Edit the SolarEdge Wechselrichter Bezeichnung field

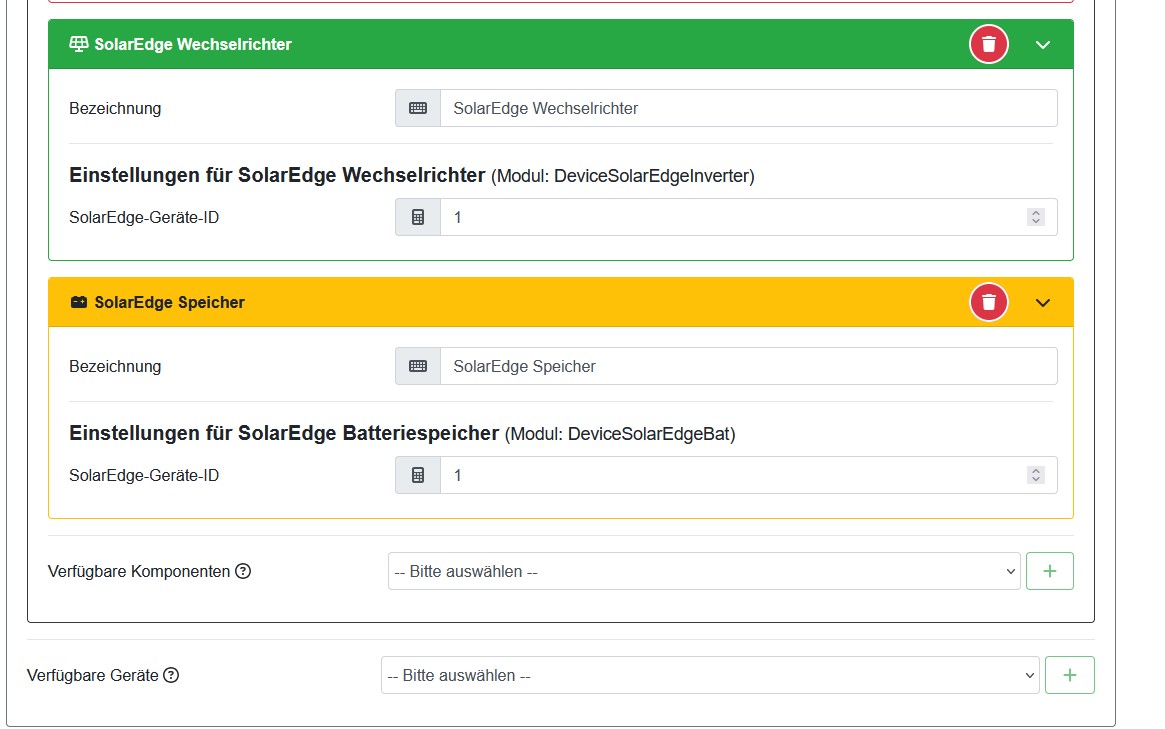(x=748, y=108)
